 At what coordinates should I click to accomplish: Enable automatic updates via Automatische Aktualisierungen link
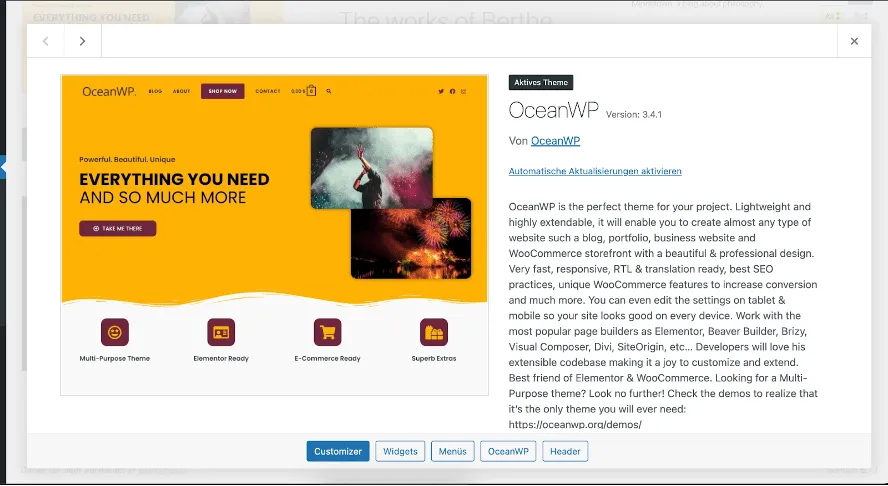click(595, 171)
